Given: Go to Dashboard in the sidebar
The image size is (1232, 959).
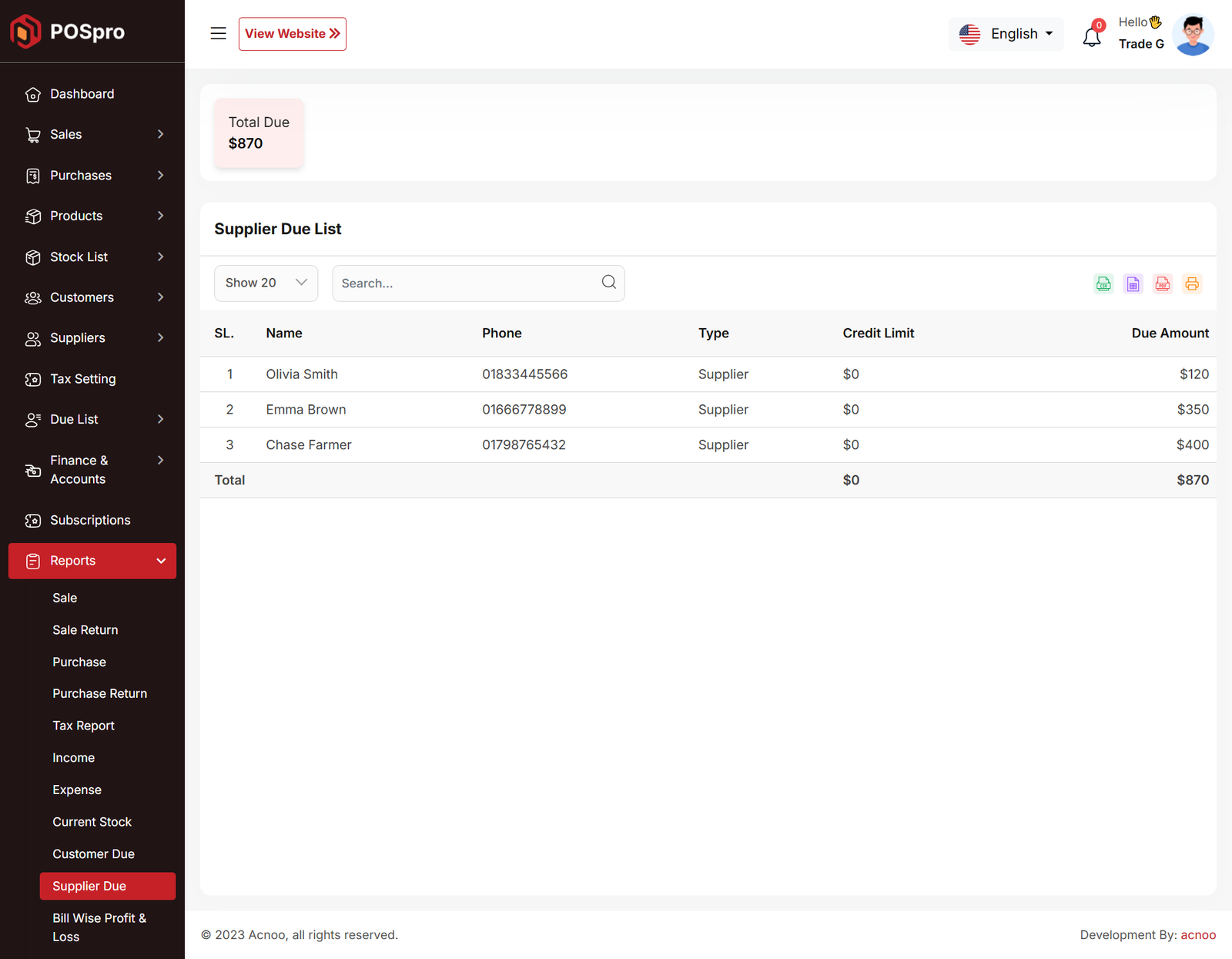Looking at the screenshot, I should click(82, 94).
